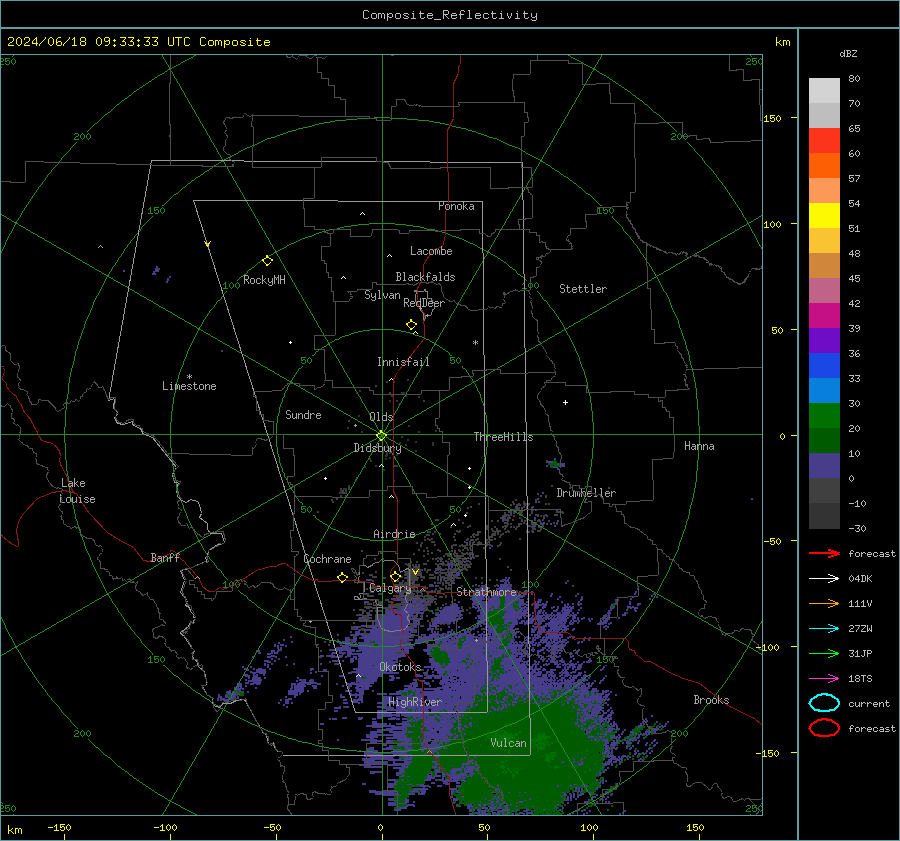The height and width of the screenshot is (841, 900).
Task: Click the HighRiver label
Action: point(414,702)
